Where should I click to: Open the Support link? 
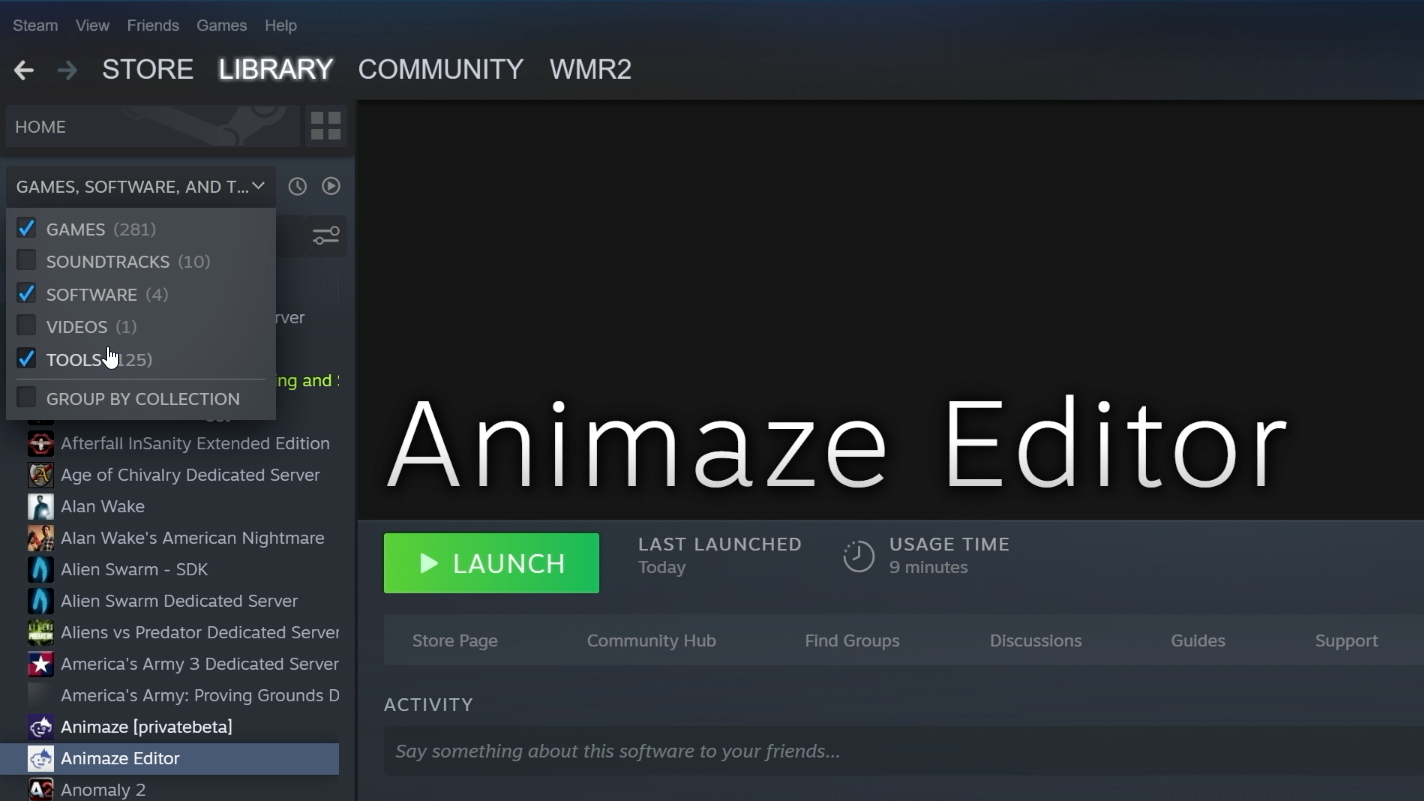[1346, 641]
